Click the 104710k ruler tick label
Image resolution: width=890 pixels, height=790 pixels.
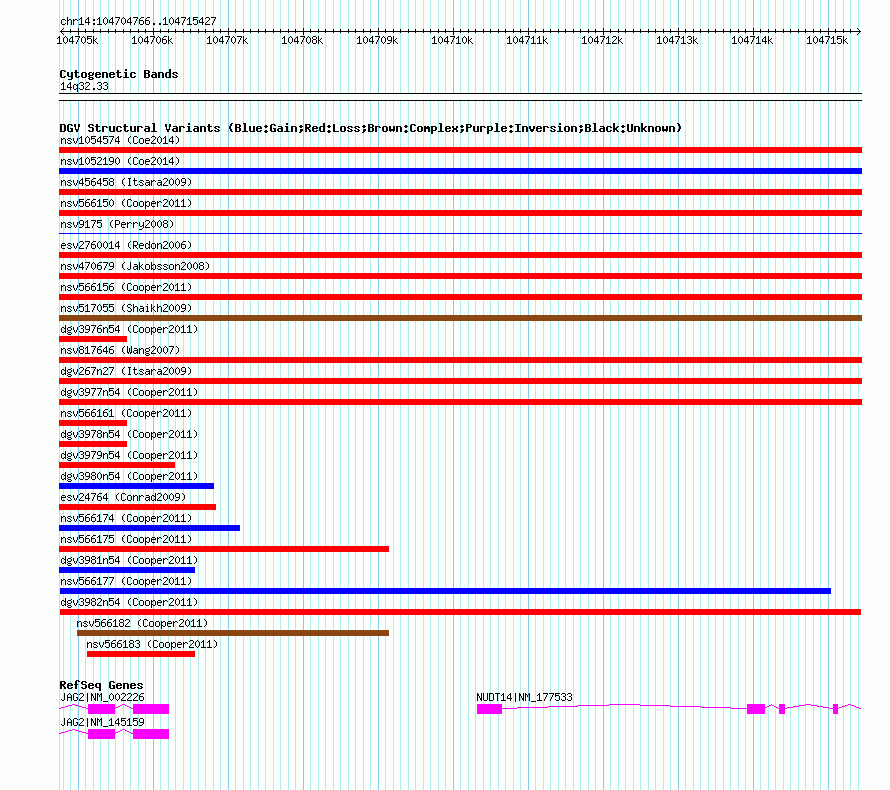tap(452, 40)
